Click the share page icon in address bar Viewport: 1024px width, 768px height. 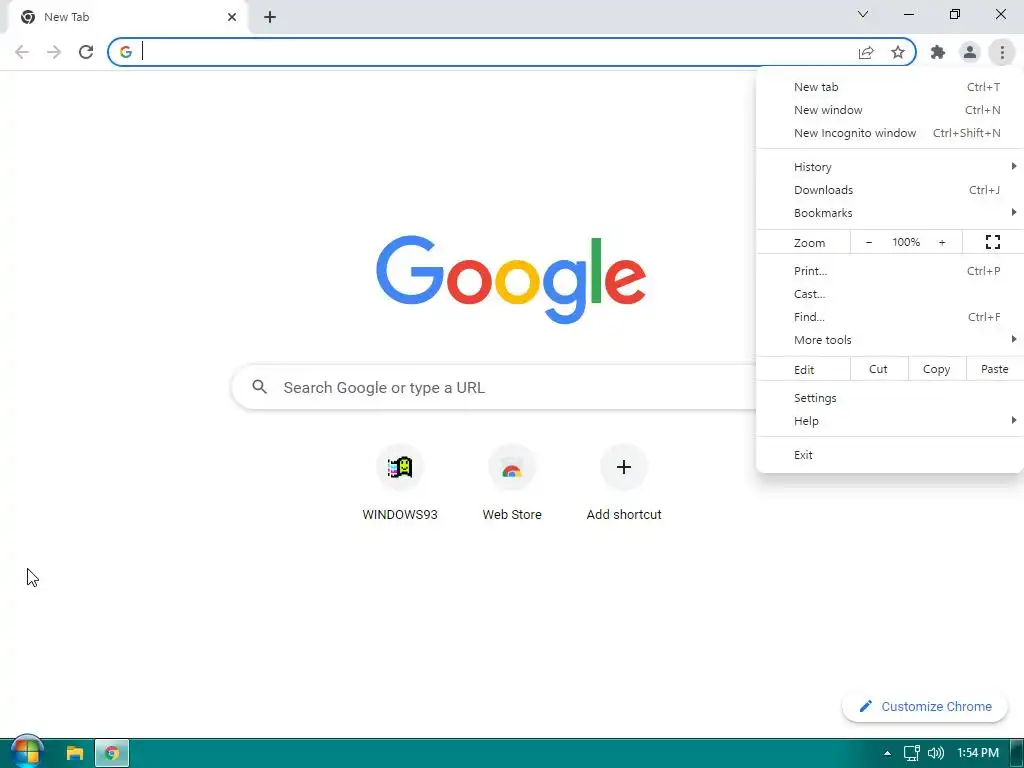(x=866, y=52)
